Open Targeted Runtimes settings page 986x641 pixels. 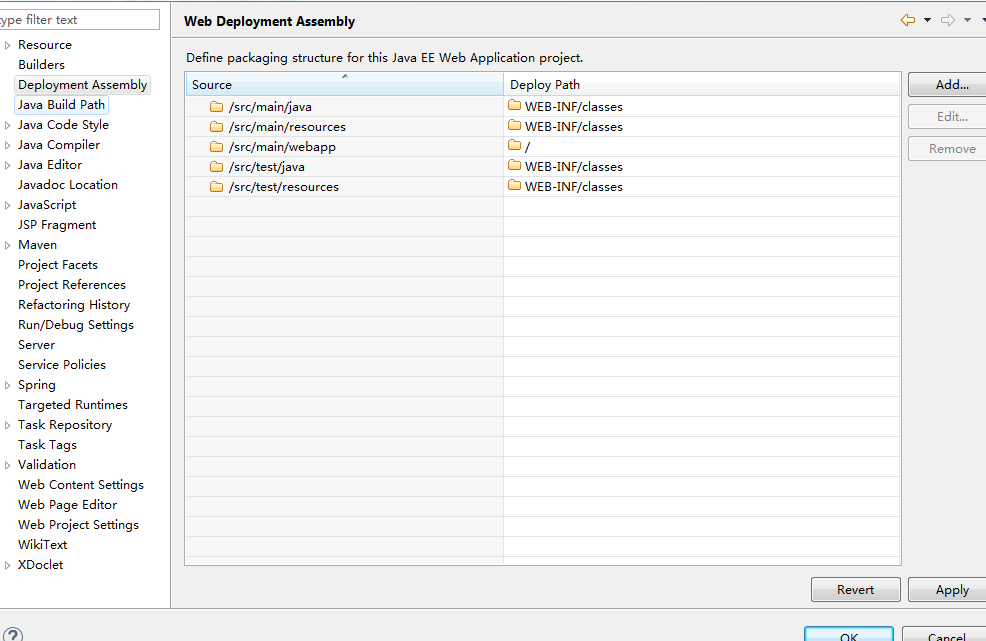pyautogui.click(x=73, y=405)
